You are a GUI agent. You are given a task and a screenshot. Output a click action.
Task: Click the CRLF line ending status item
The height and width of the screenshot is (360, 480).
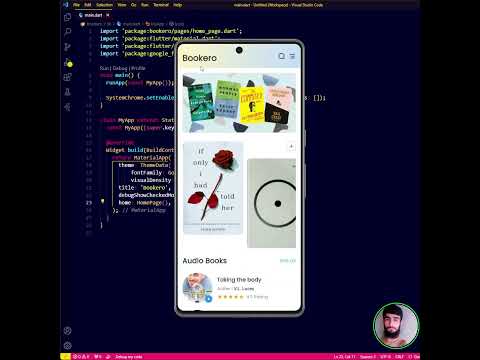[400, 357]
